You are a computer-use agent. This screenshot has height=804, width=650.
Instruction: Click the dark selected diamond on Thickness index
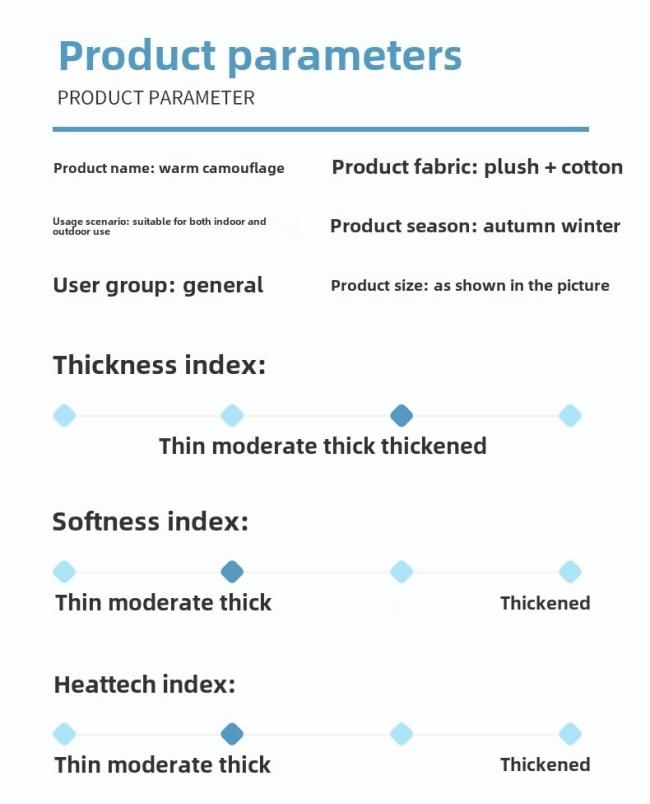(x=401, y=415)
